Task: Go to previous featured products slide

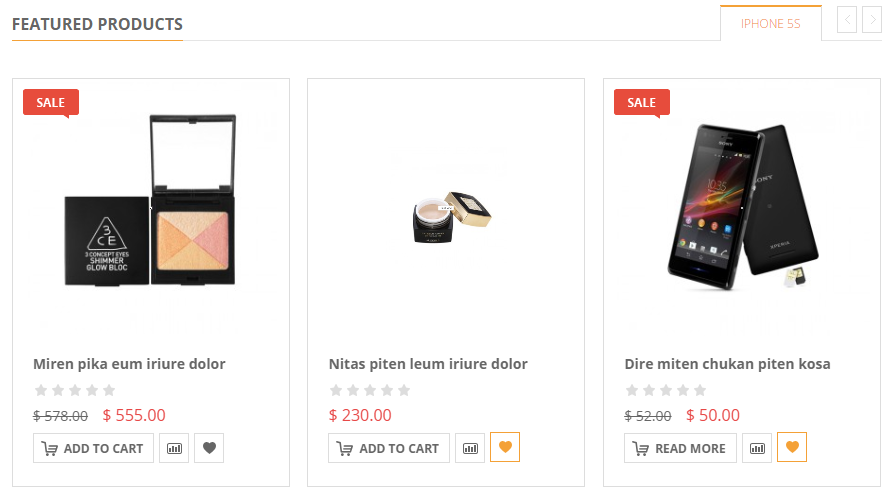Action: pos(847,20)
